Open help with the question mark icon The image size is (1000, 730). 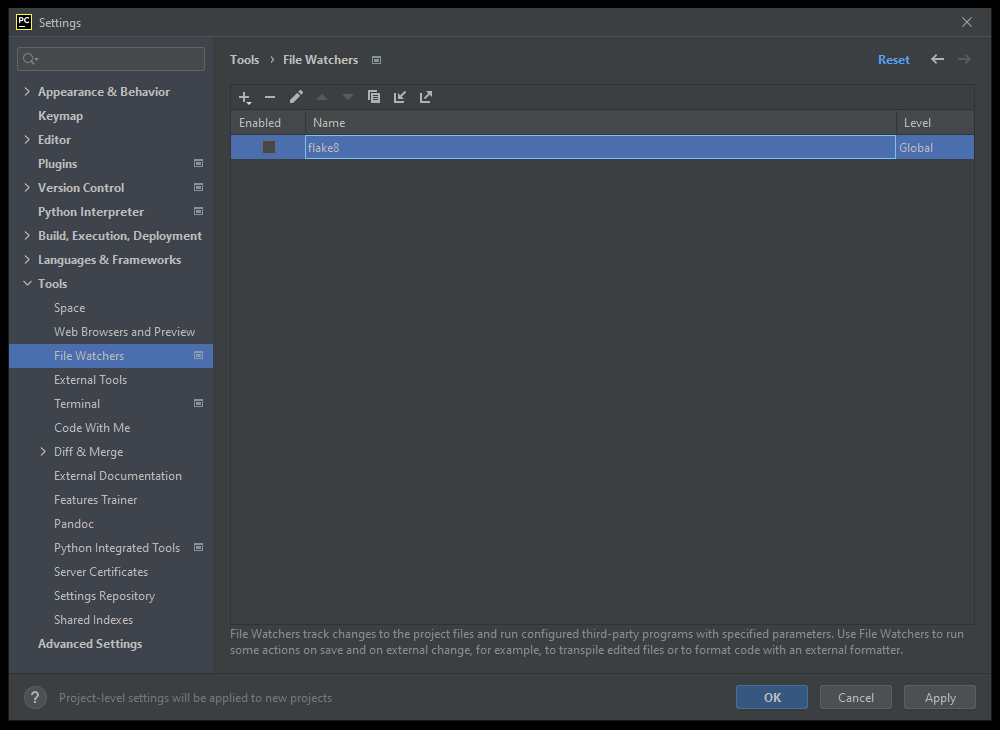point(36,698)
